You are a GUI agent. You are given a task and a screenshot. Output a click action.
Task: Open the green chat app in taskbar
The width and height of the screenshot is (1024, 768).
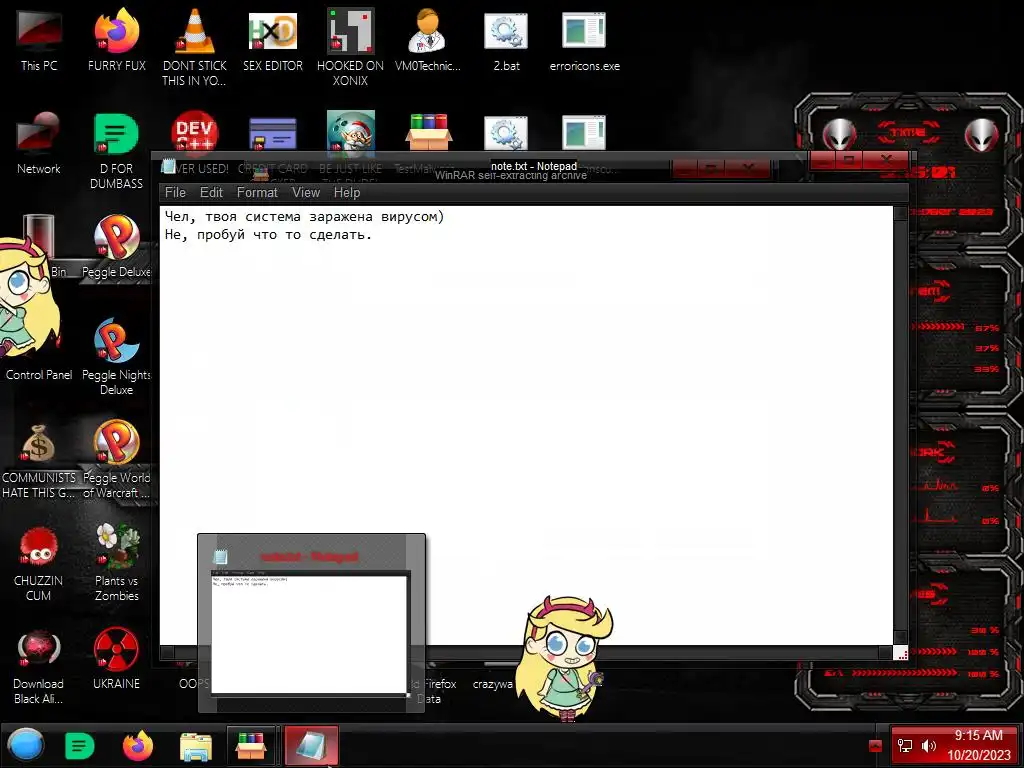(80, 746)
